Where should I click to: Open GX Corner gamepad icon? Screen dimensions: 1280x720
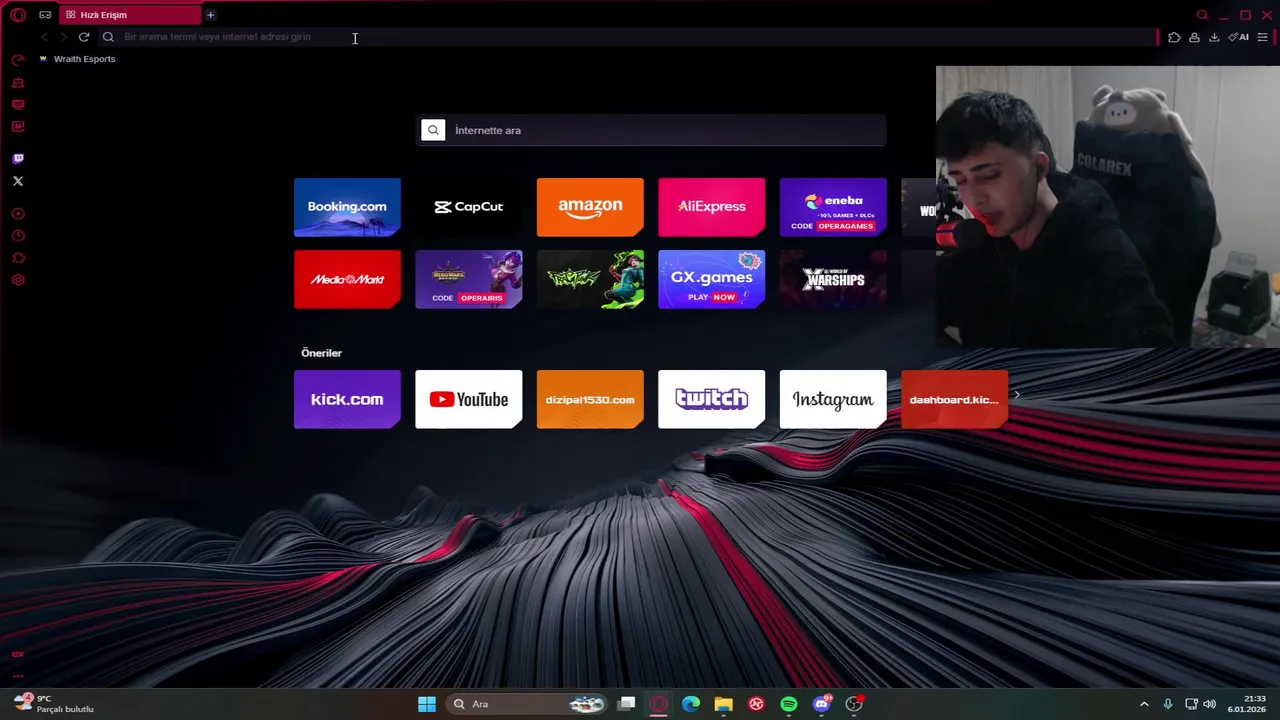pyautogui.click(x=45, y=15)
